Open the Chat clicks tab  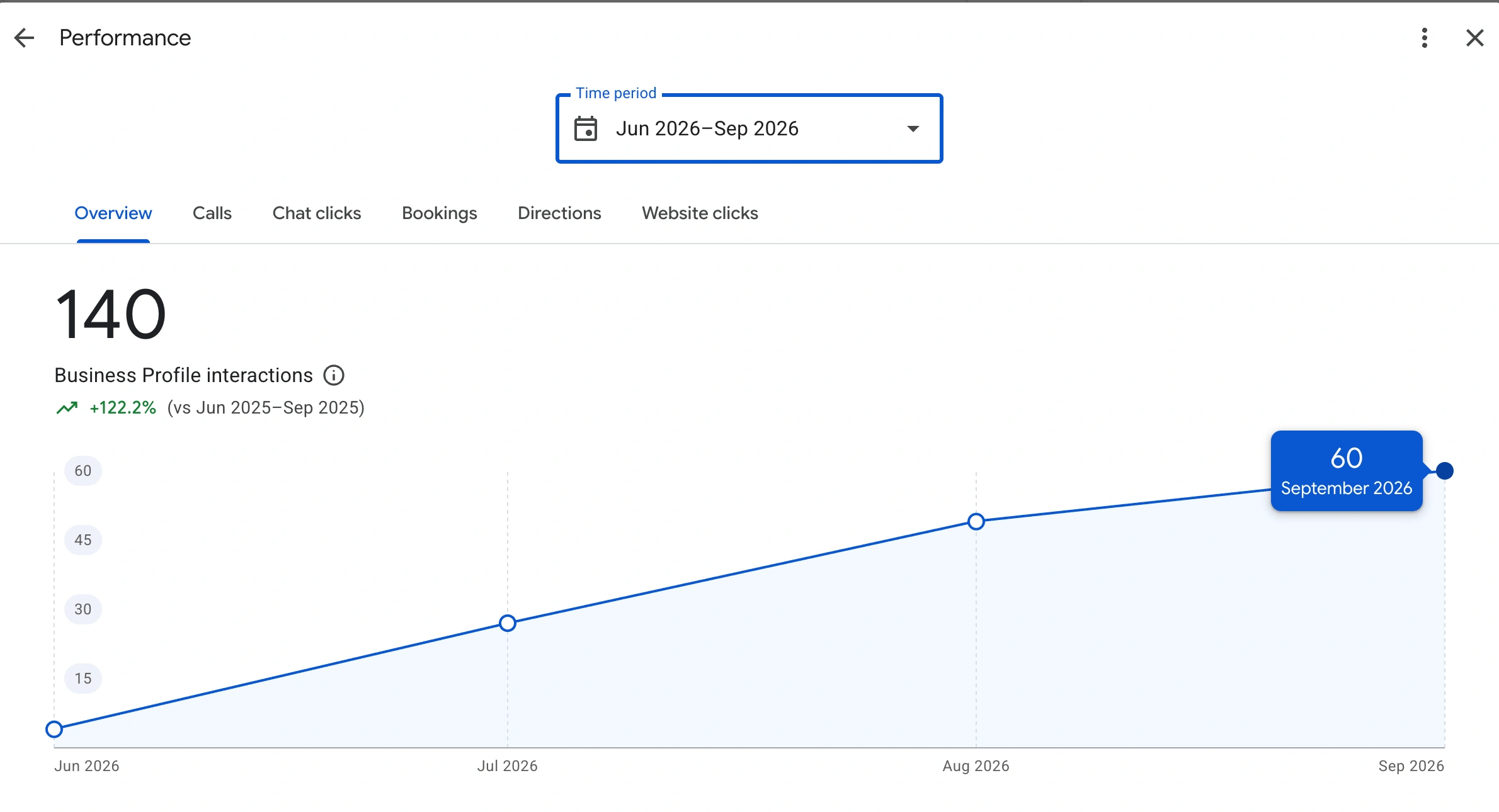317,213
